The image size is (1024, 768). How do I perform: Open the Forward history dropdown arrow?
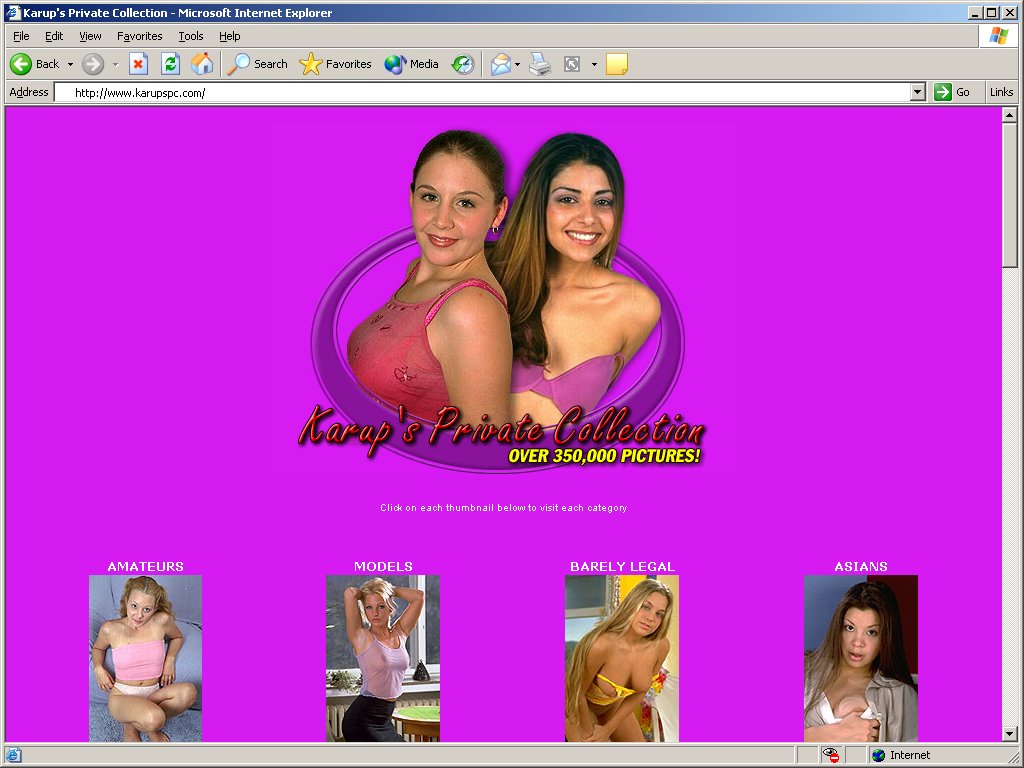[x=115, y=64]
